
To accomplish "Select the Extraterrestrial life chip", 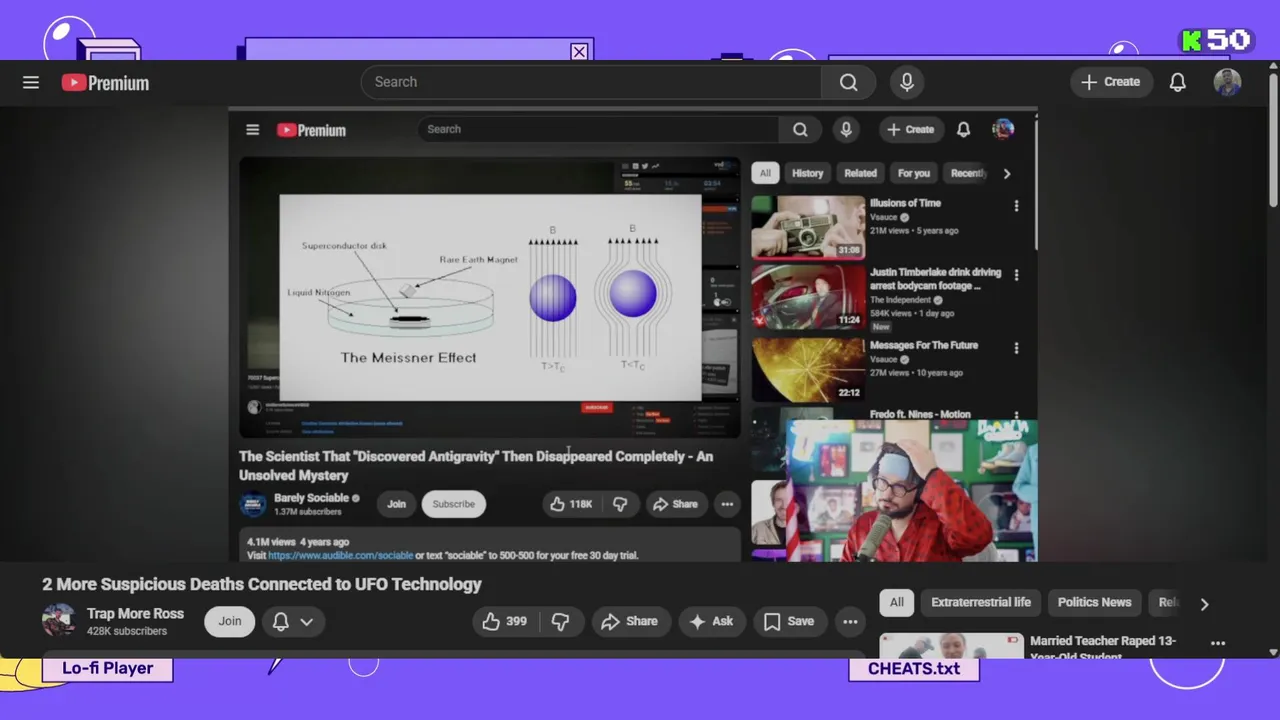I will coord(981,602).
